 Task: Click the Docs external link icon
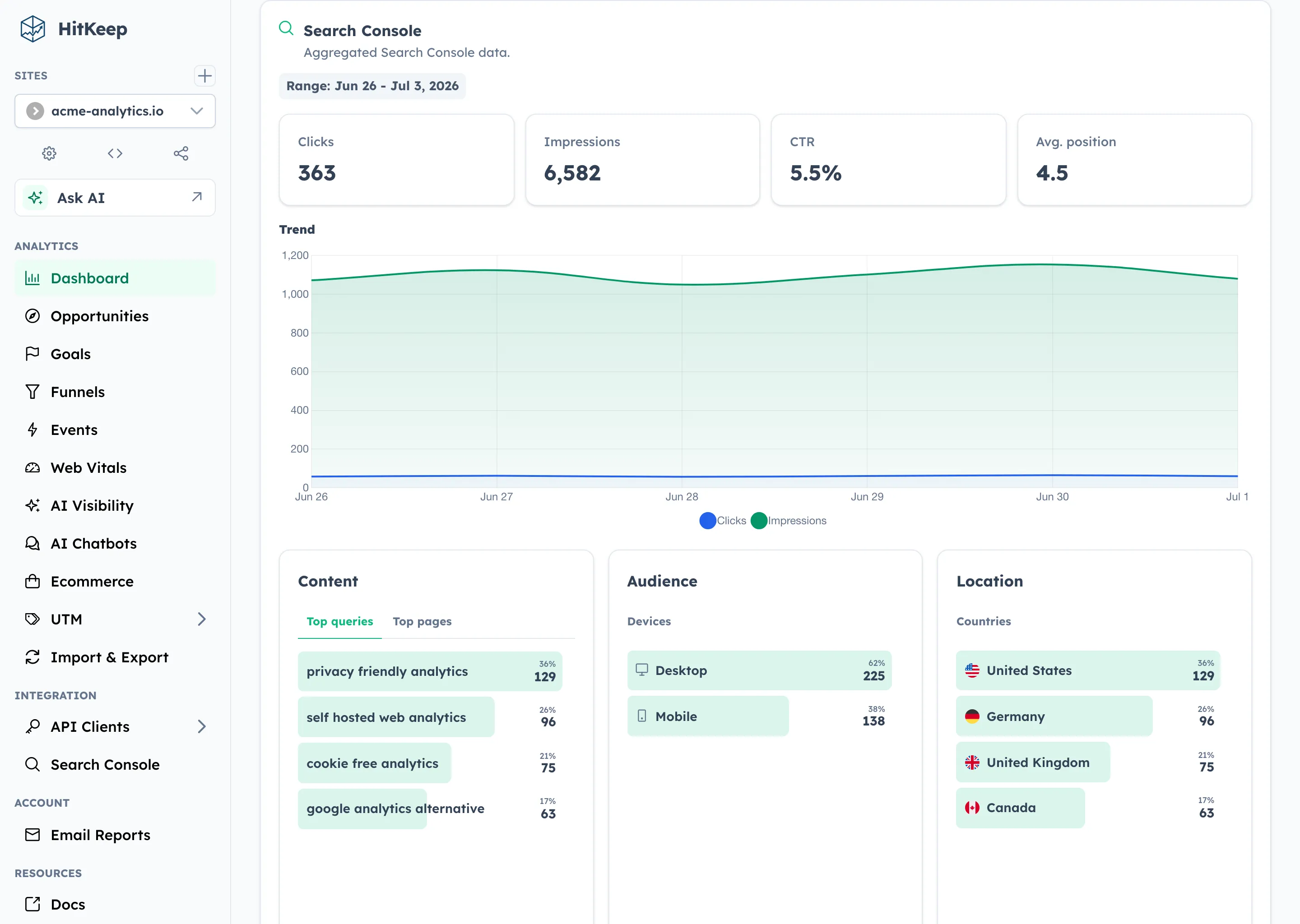[x=32, y=904]
